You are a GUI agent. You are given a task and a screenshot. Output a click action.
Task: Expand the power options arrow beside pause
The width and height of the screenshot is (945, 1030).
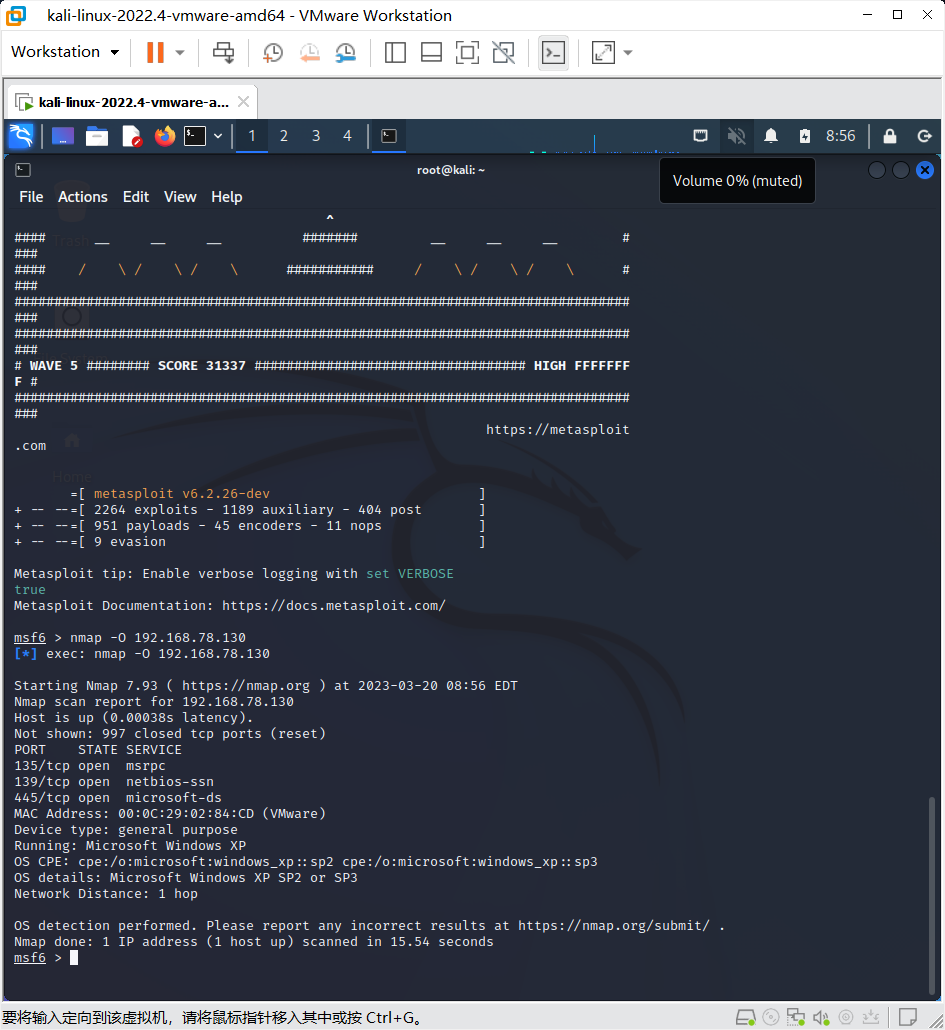pos(180,53)
